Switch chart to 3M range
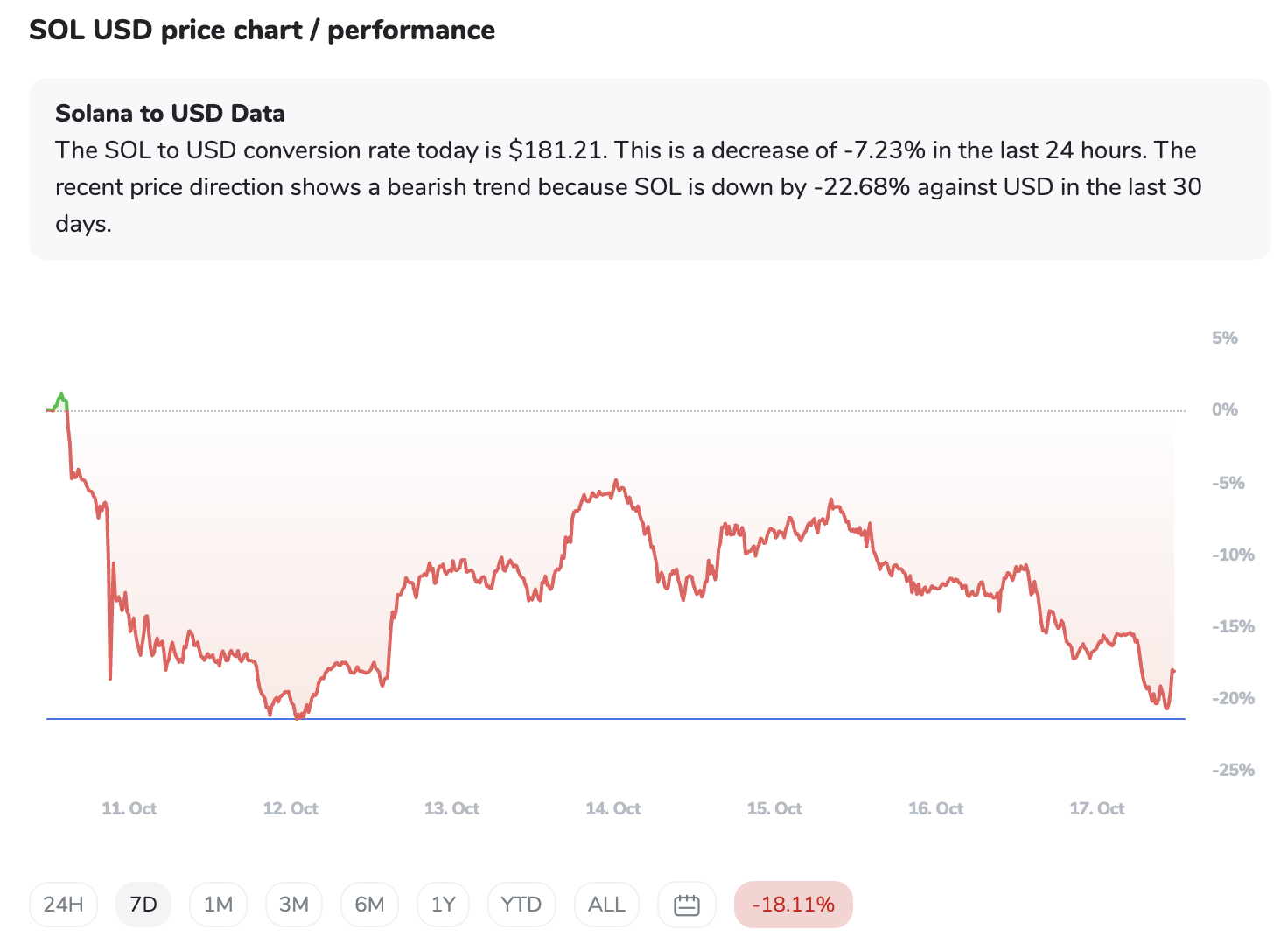The width and height of the screenshot is (1288, 943). pyautogui.click(x=294, y=905)
